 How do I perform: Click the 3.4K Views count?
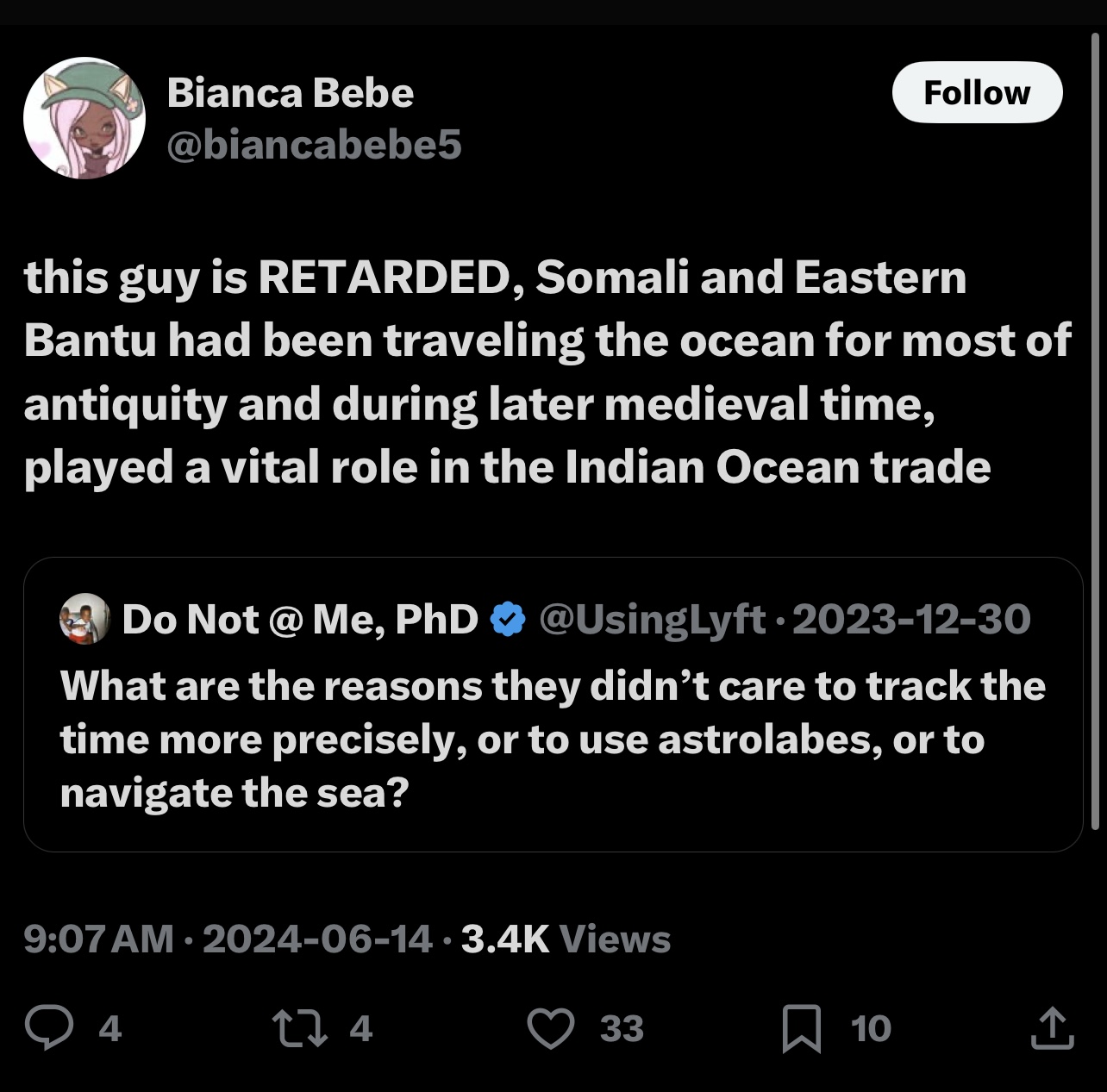[566, 939]
